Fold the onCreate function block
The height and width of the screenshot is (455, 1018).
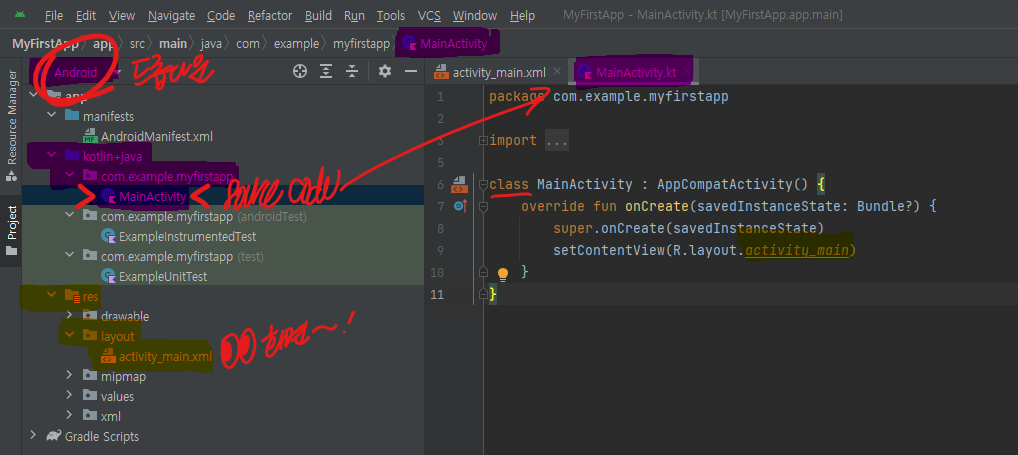[x=482, y=206]
